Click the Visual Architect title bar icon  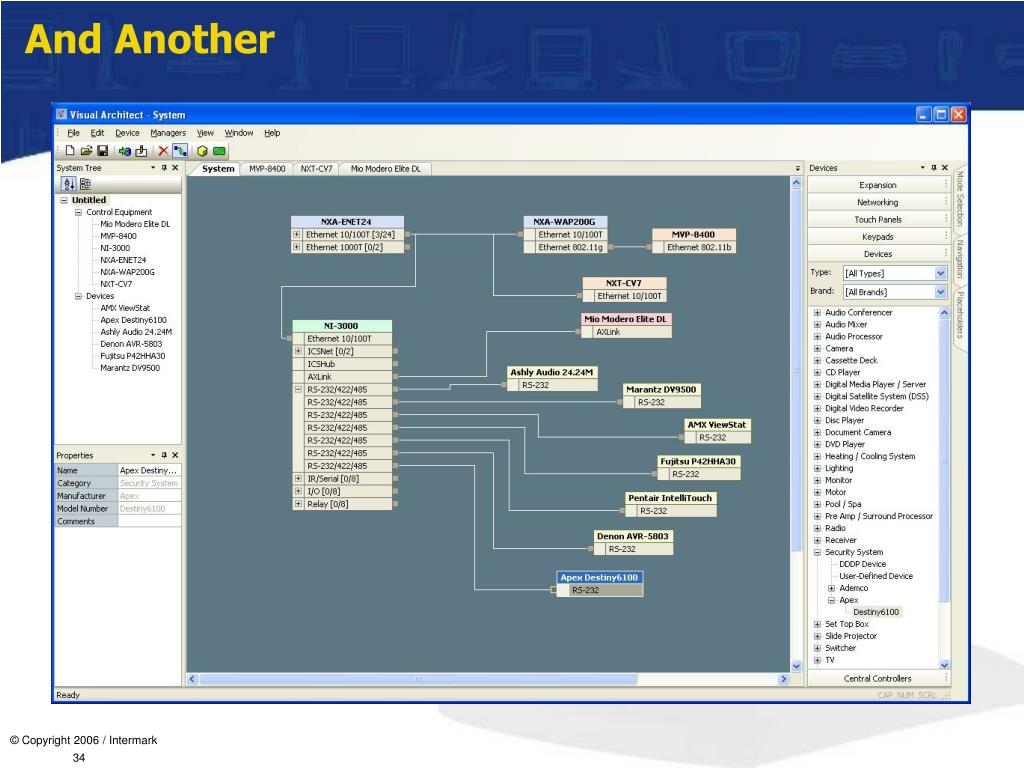[61, 114]
